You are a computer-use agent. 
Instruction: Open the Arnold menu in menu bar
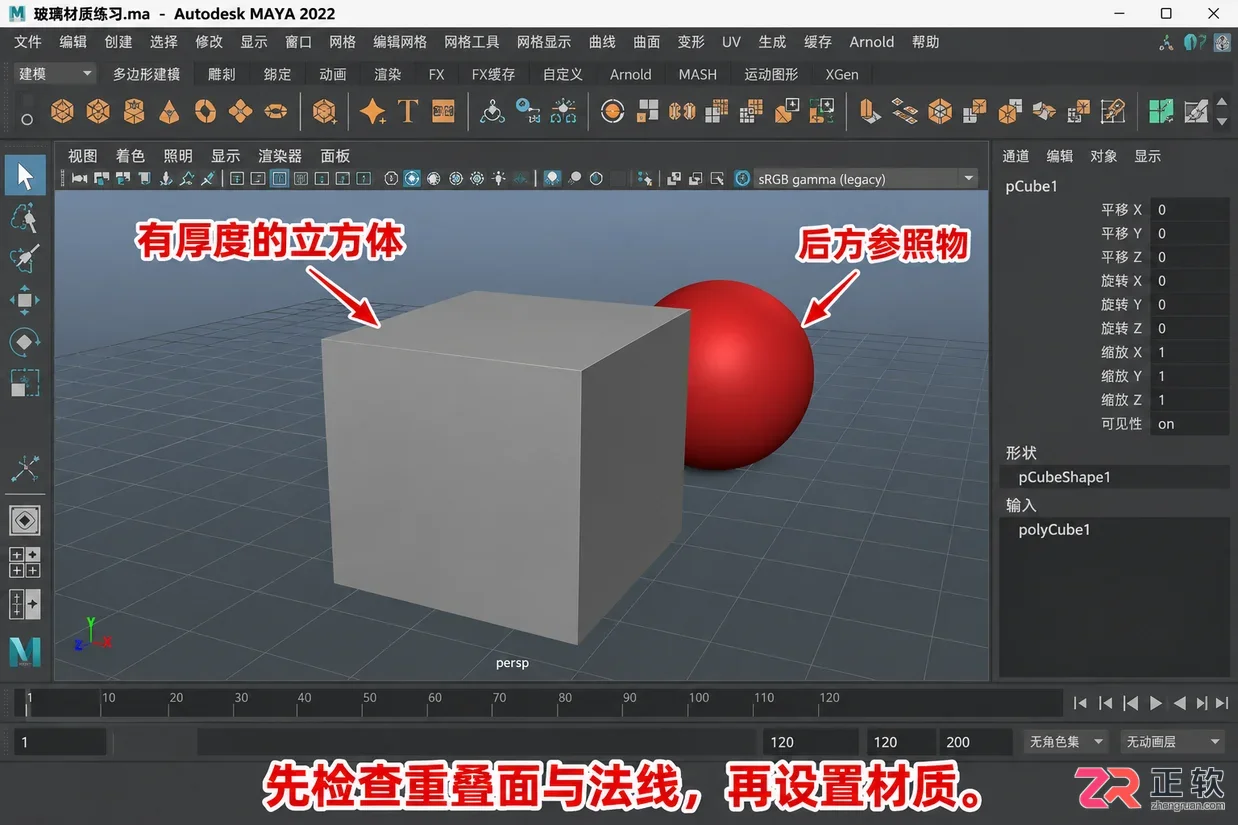[872, 42]
